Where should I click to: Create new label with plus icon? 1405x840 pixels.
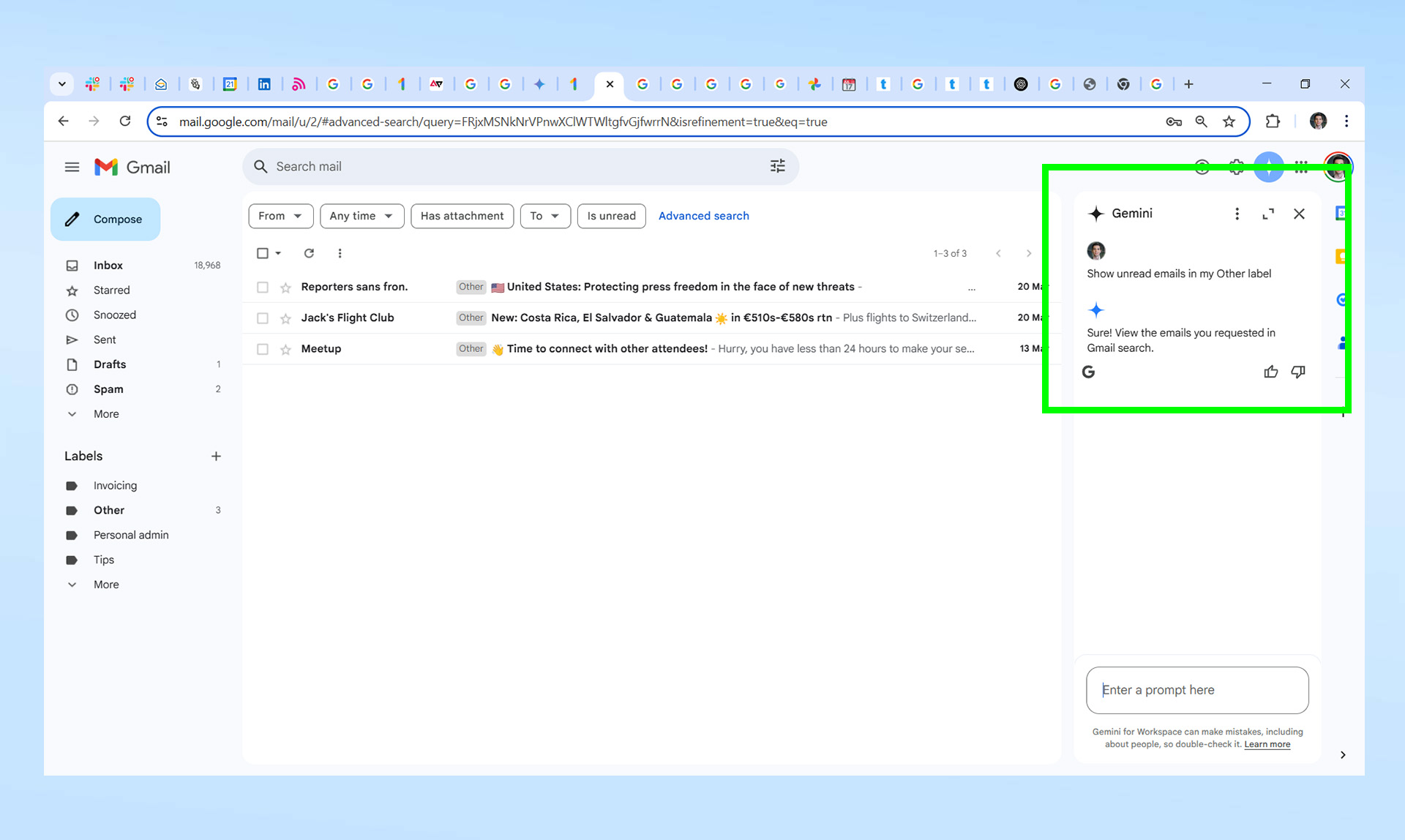(216, 457)
